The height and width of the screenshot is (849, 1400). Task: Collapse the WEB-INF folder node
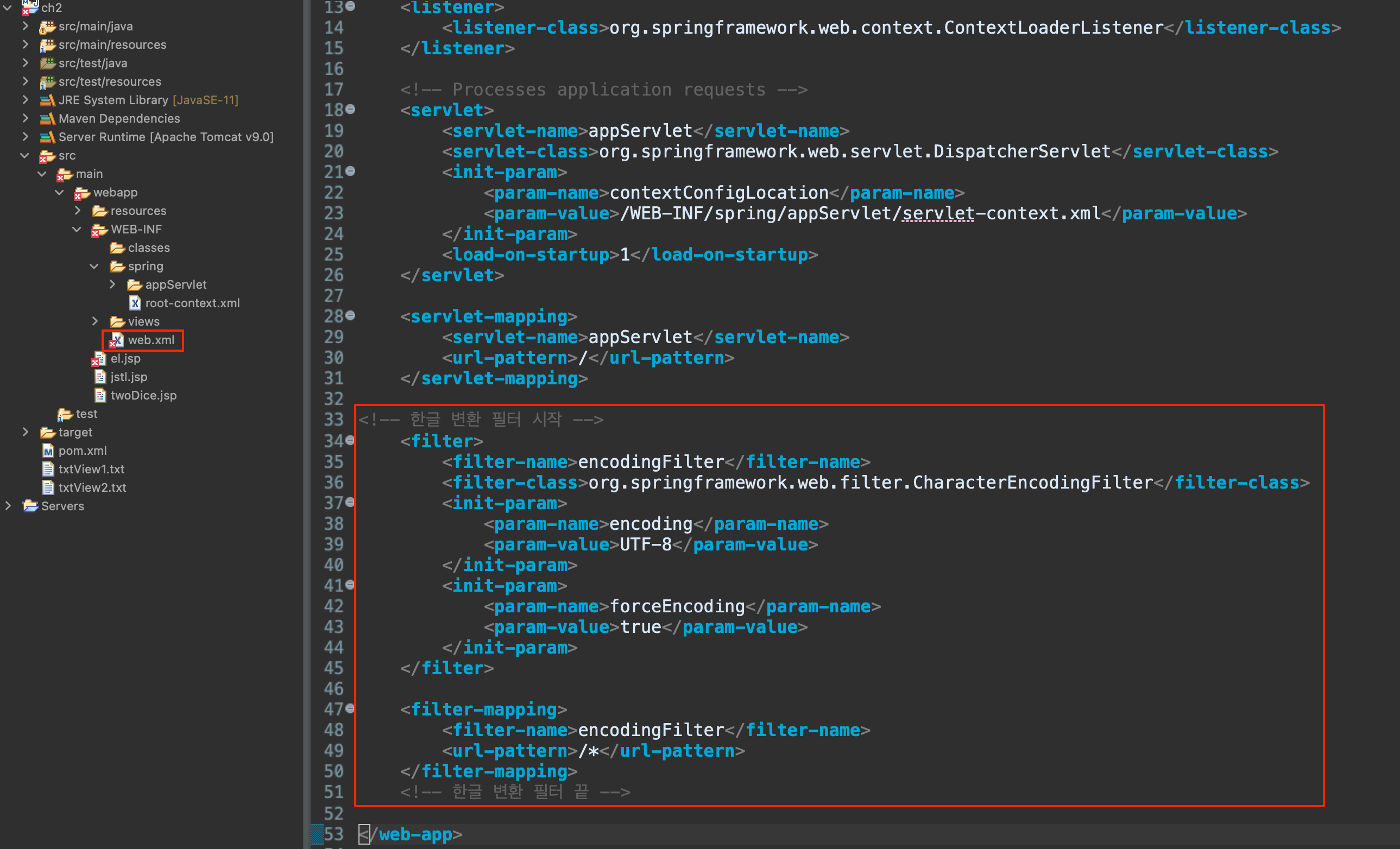[77, 230]
